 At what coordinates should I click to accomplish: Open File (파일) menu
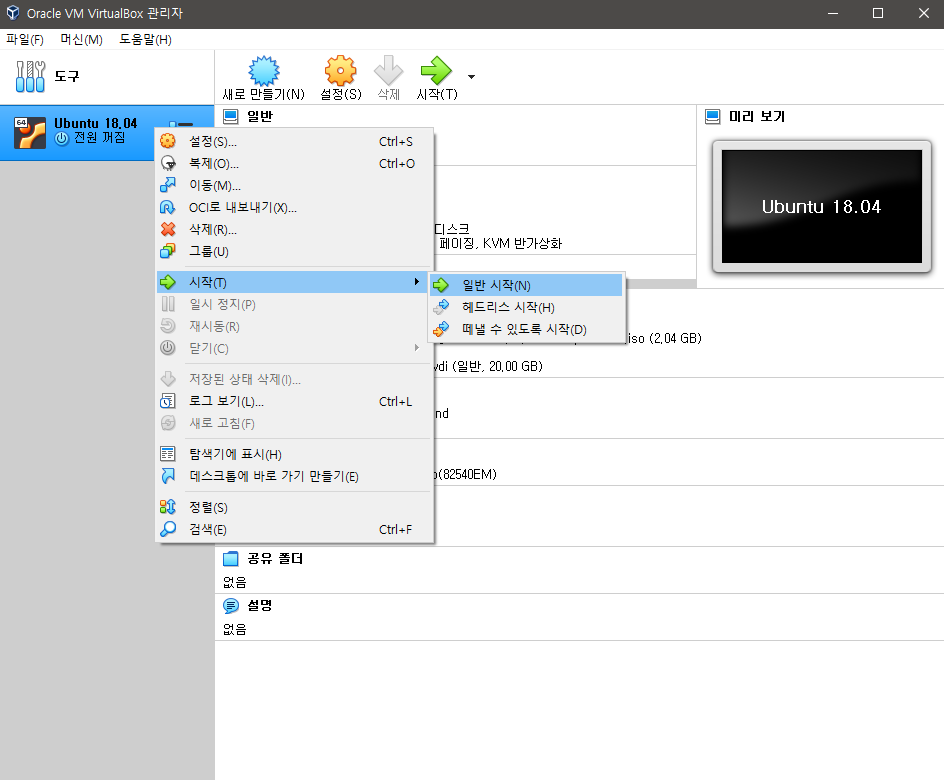pyautogui.click(x=25, y=40)
